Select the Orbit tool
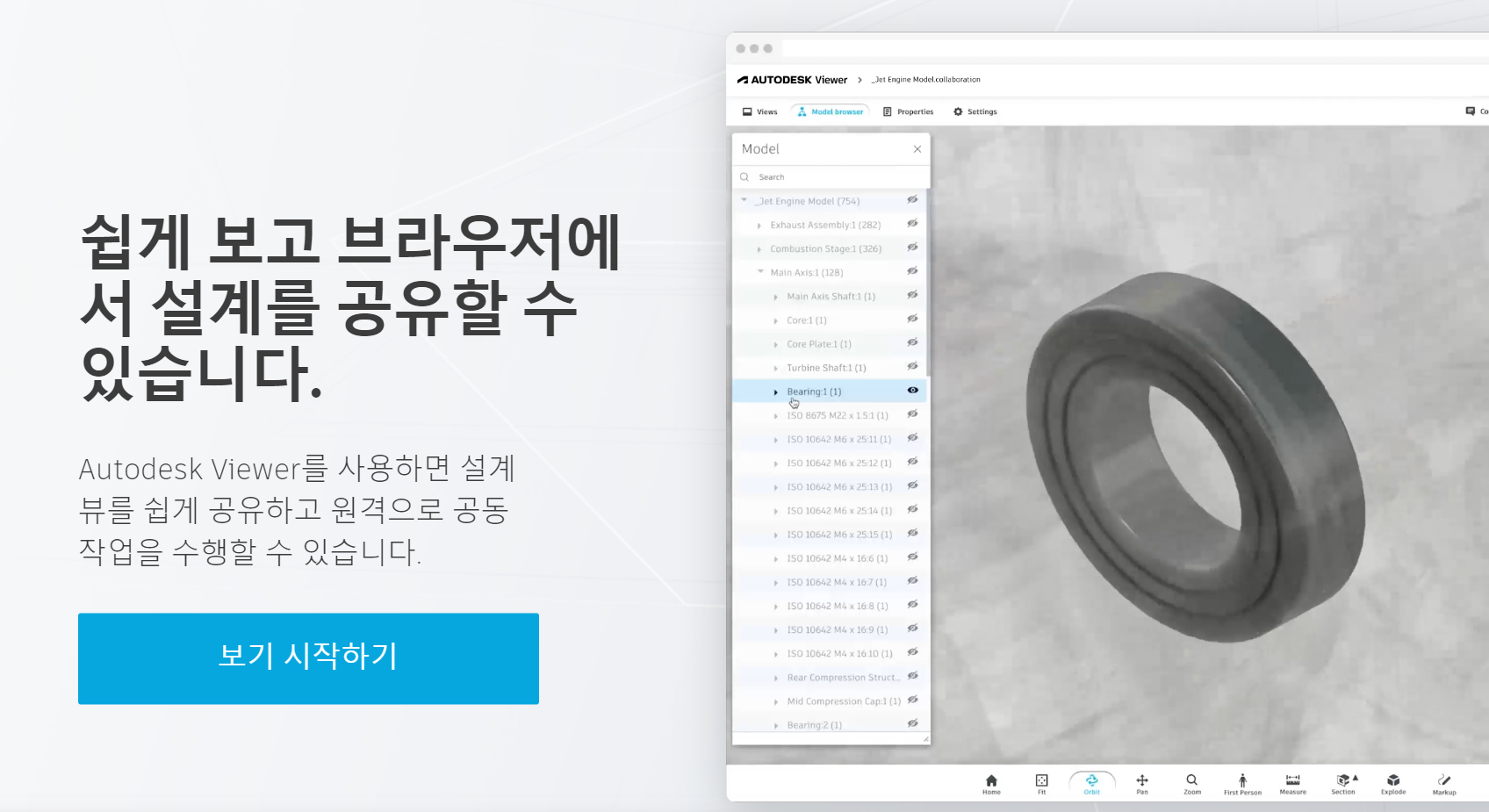The image size is (1489, 812). [1091, 781]
